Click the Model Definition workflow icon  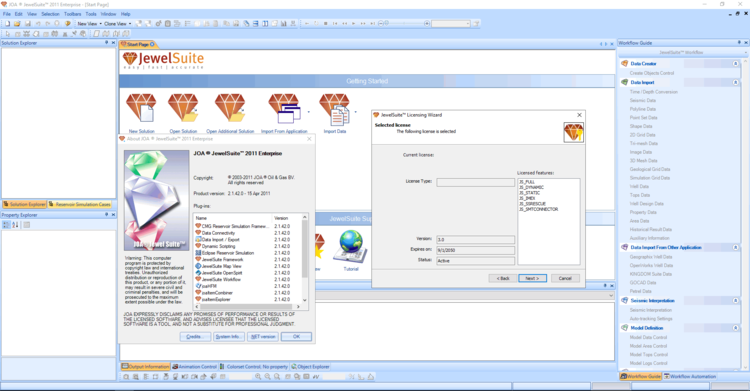[624, 328]
